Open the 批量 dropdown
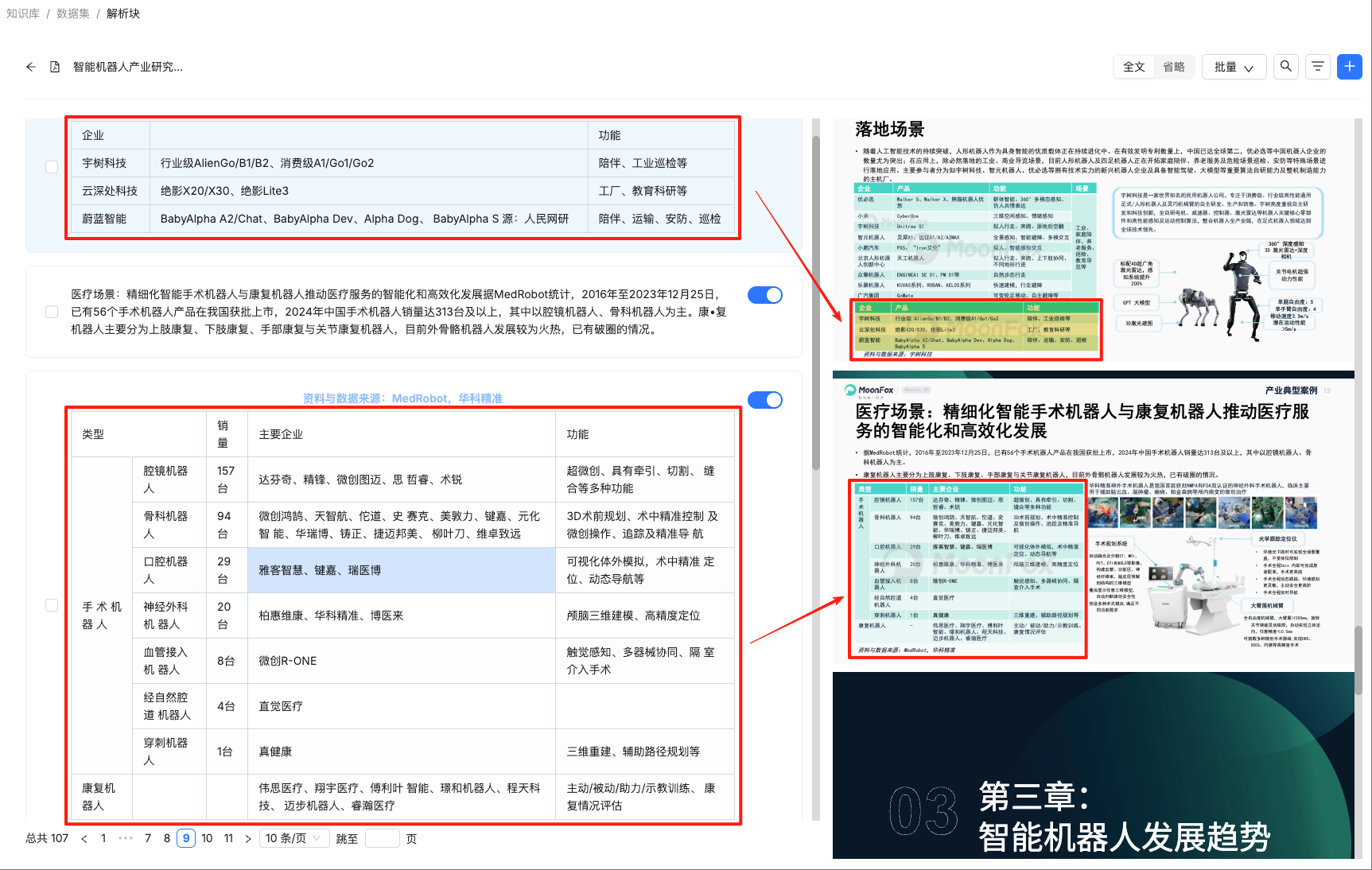 point(1234,67)
